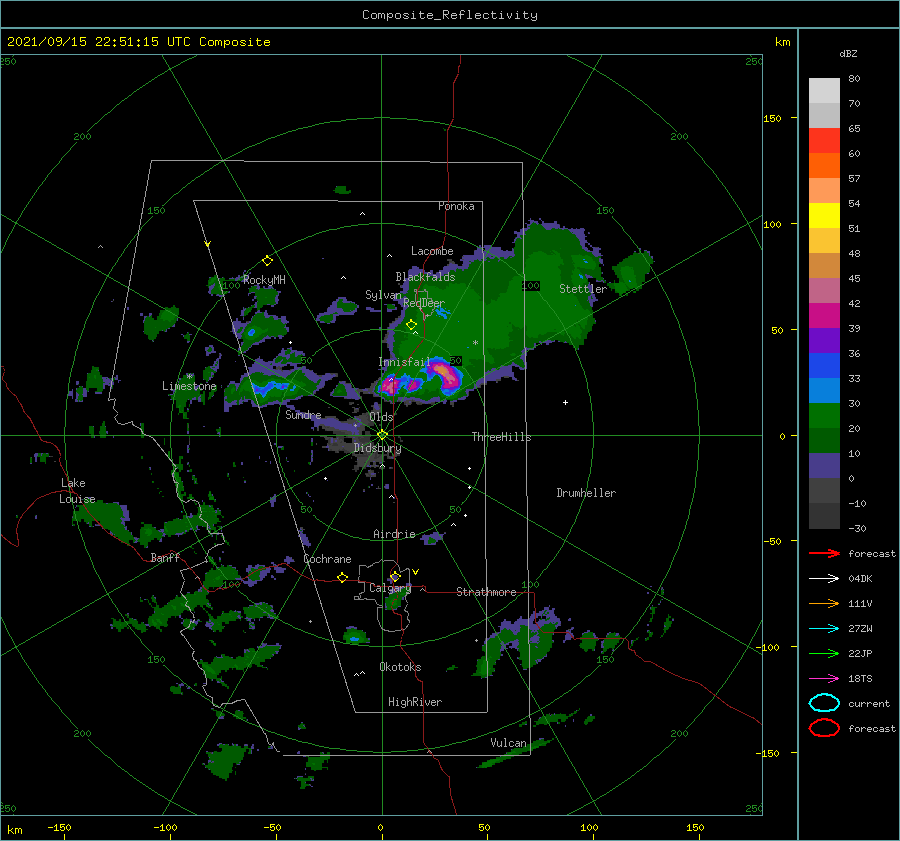
Task: Click the RockyMH label
Action: [264, 280]
